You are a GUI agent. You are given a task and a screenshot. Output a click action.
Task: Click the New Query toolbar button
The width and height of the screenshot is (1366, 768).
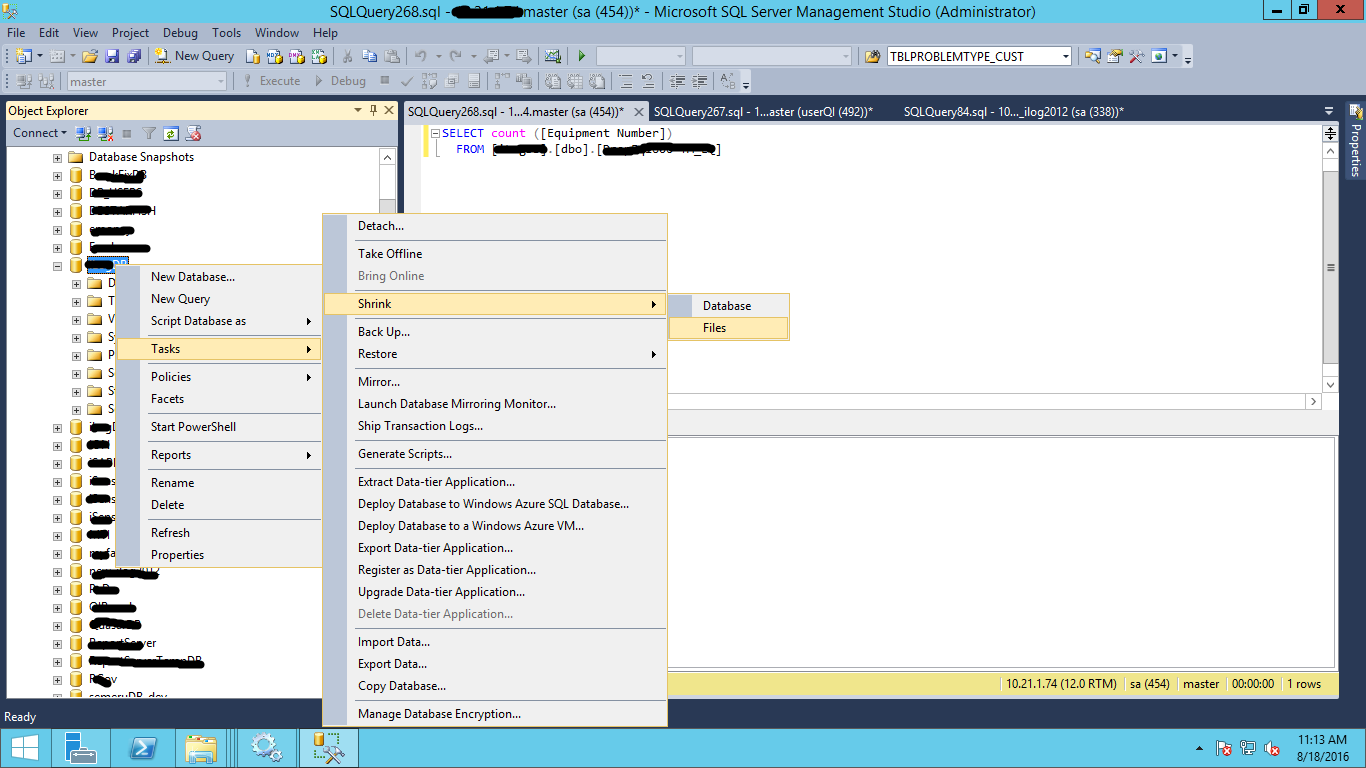(x=195, y=56)
